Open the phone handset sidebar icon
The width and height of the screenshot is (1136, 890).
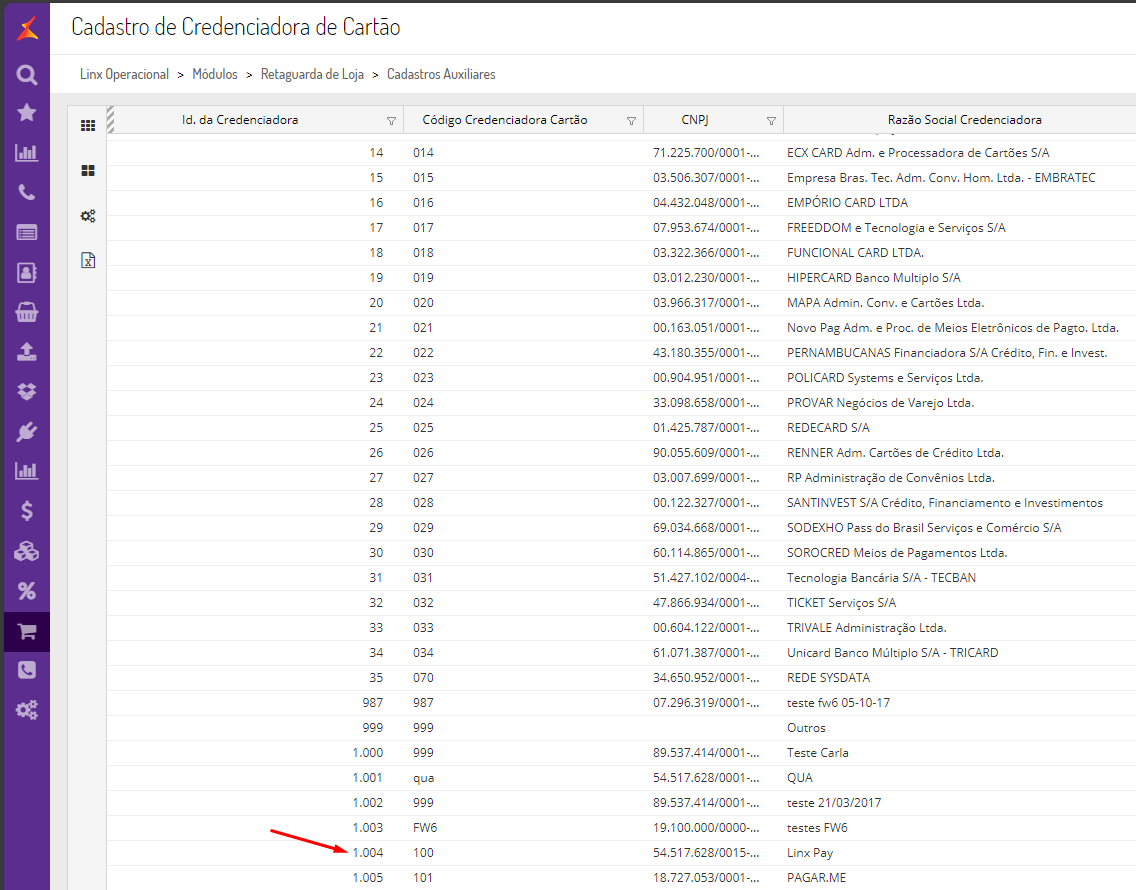tap(27, 192)
